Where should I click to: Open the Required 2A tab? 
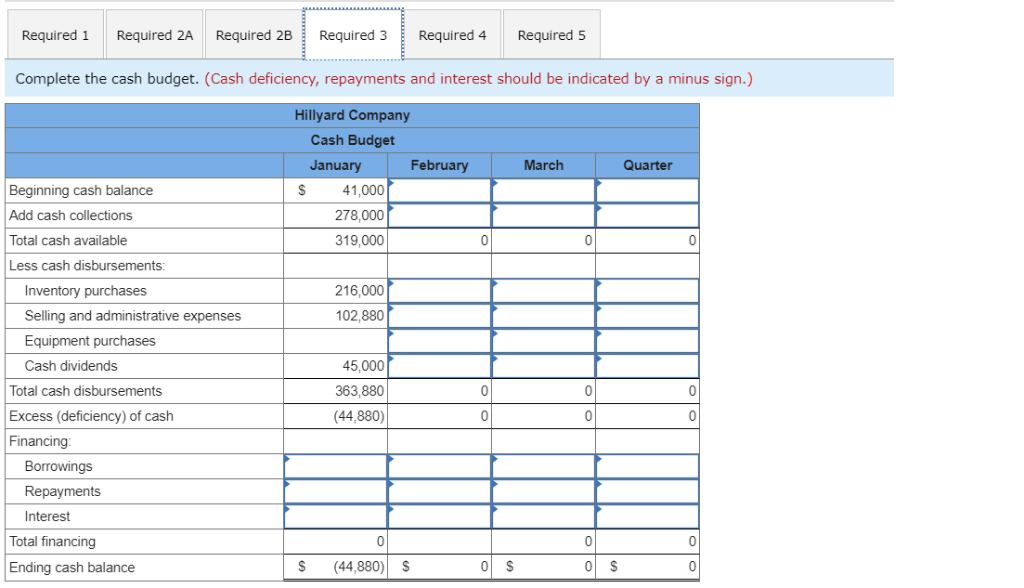pyautogui.click(x=154, y=34)
